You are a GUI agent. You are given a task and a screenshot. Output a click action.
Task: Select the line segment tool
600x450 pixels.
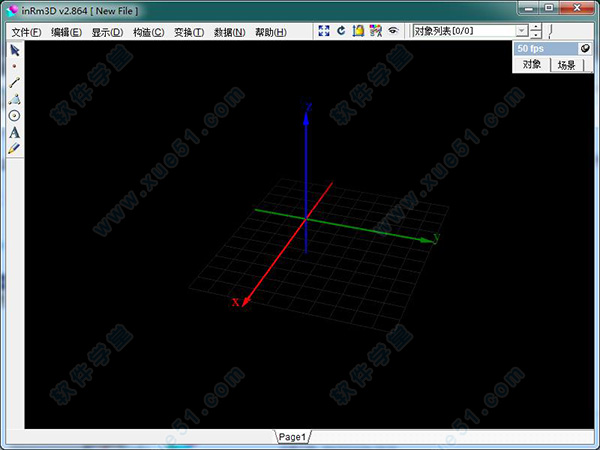(14, 83)
